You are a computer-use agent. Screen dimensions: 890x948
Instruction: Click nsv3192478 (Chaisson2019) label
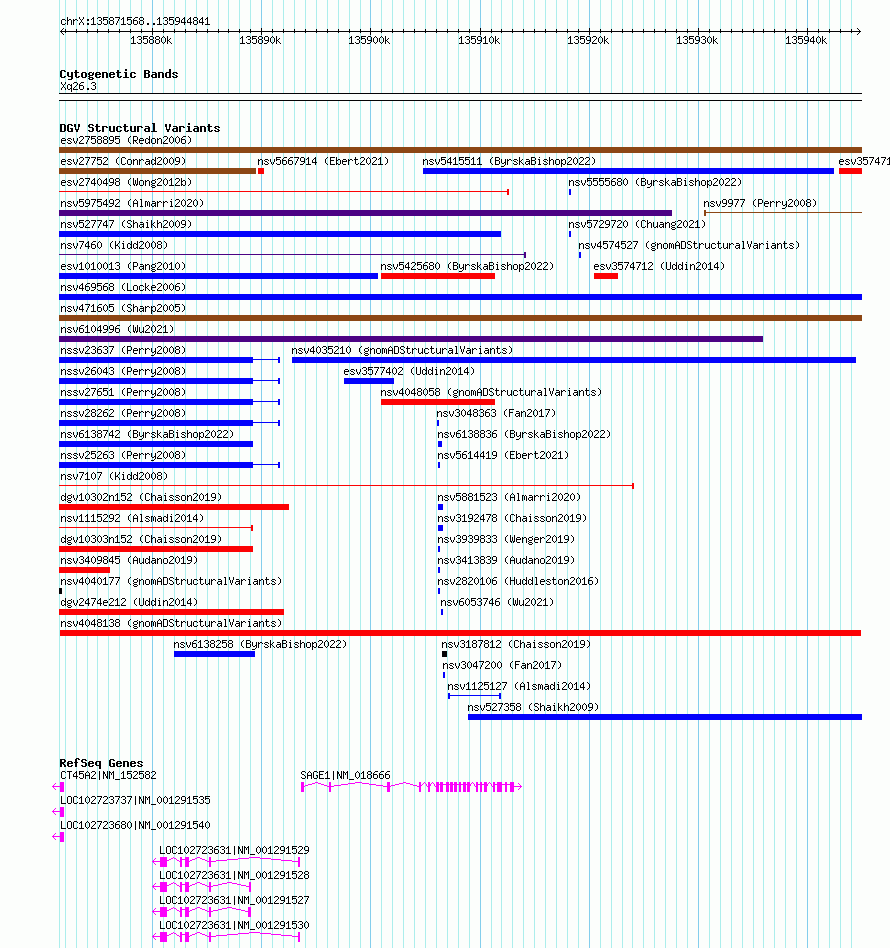512,519
